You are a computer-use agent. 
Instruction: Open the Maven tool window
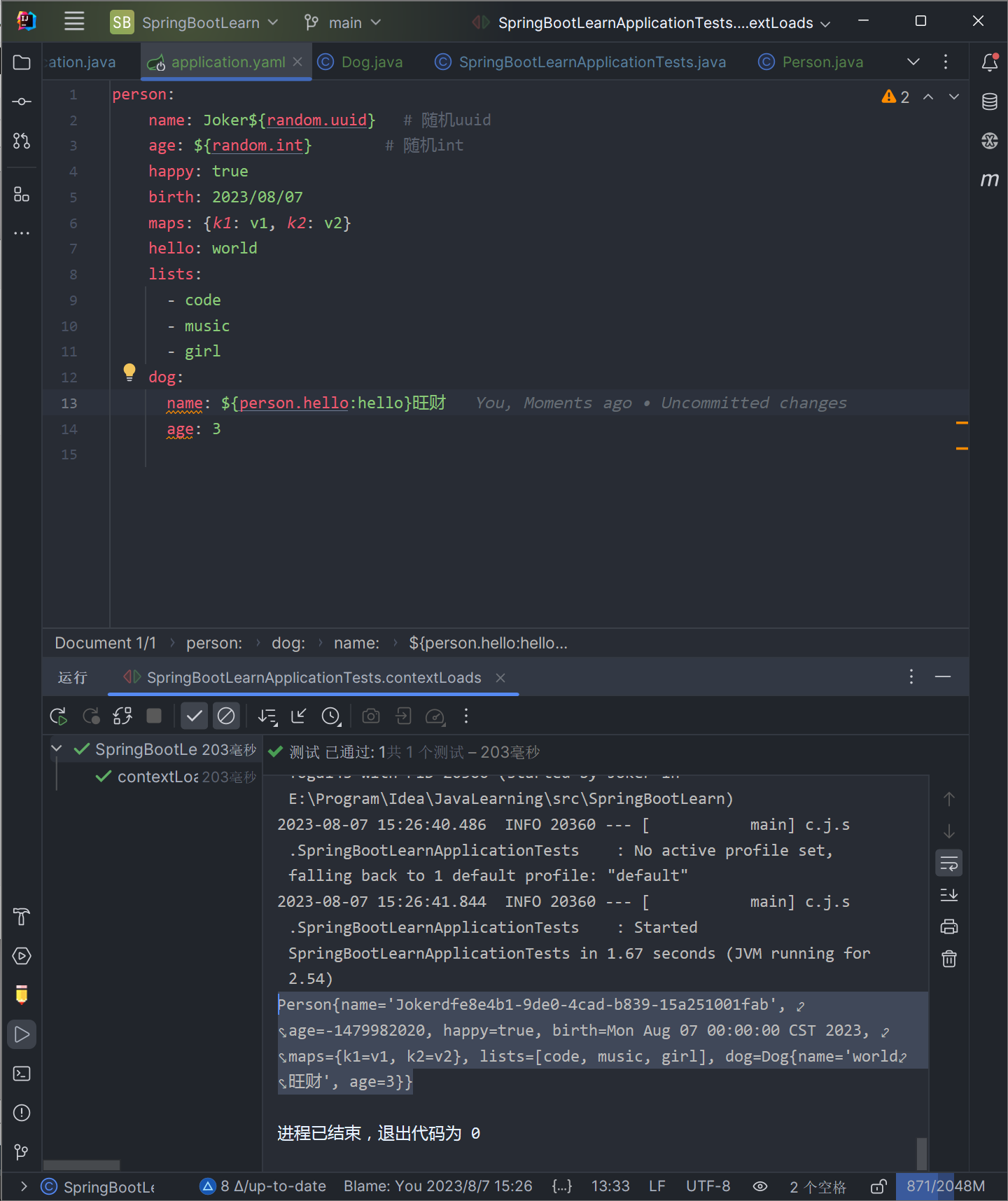coord(989,180)
